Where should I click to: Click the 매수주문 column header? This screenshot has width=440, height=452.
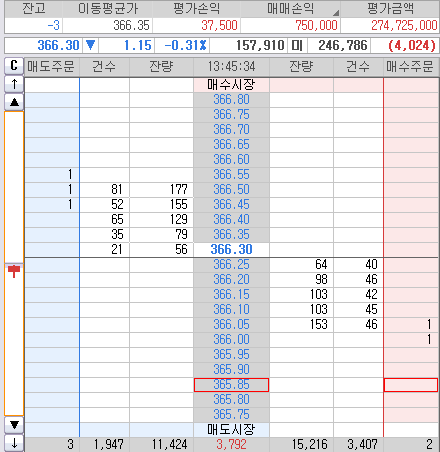click(411, 66)
